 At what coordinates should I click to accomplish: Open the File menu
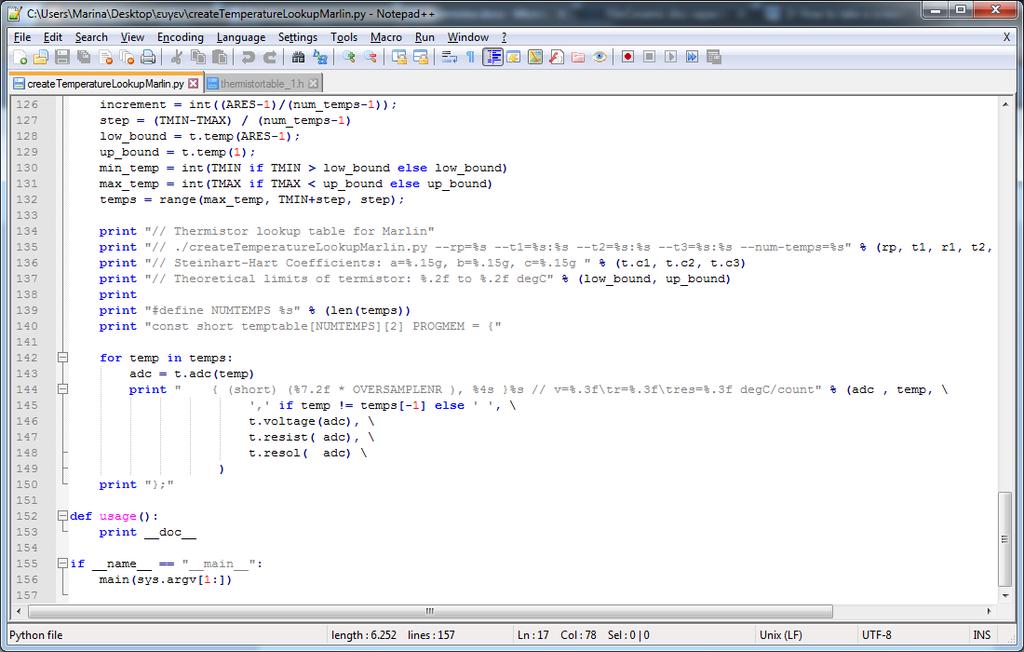click(x=22, y=37)
